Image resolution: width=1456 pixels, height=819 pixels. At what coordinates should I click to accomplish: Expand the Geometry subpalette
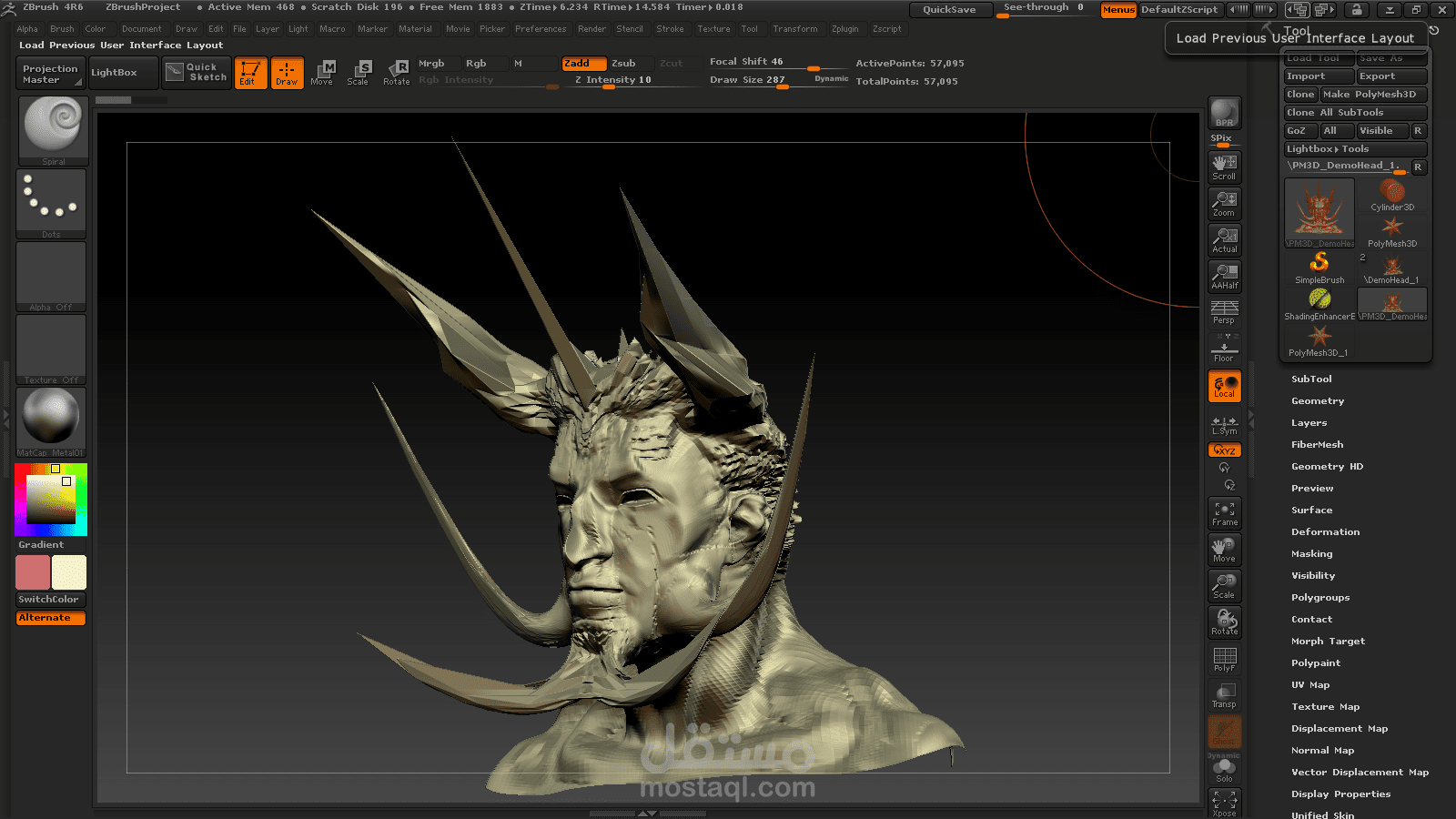1317,400
